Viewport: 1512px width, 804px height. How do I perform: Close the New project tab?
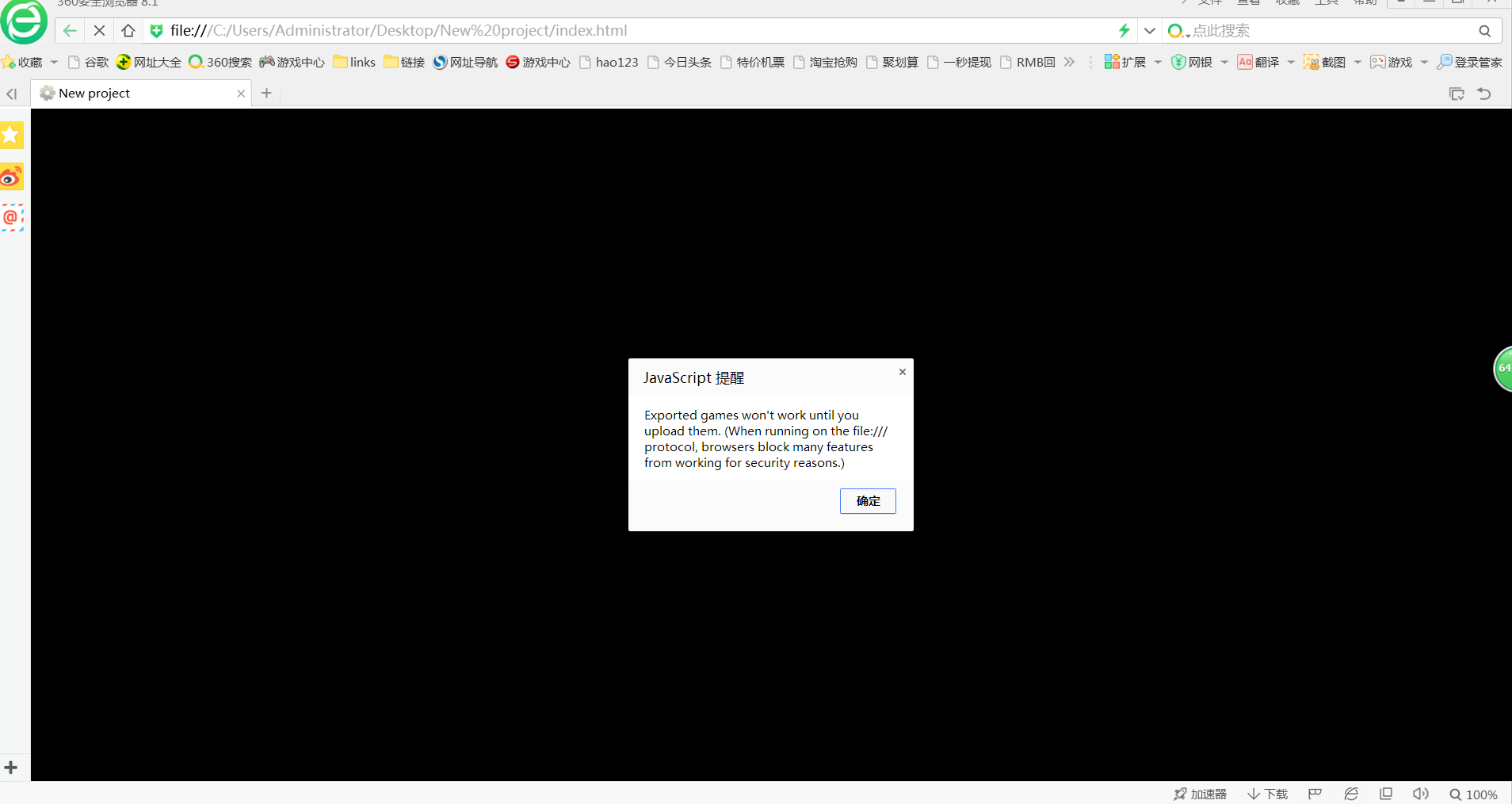click(241, 94)
